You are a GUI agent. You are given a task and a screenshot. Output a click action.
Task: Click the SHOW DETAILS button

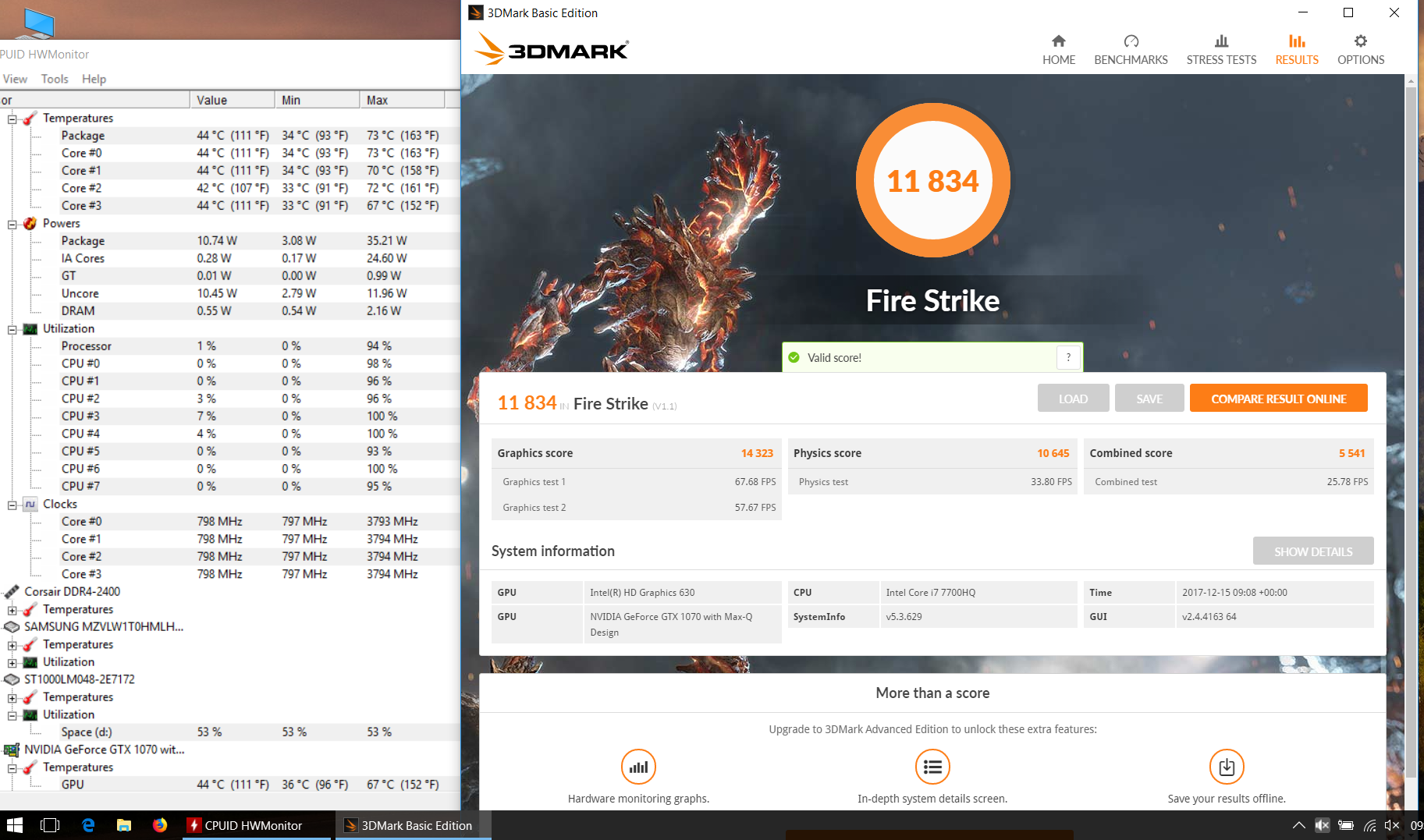[1313, 551]
